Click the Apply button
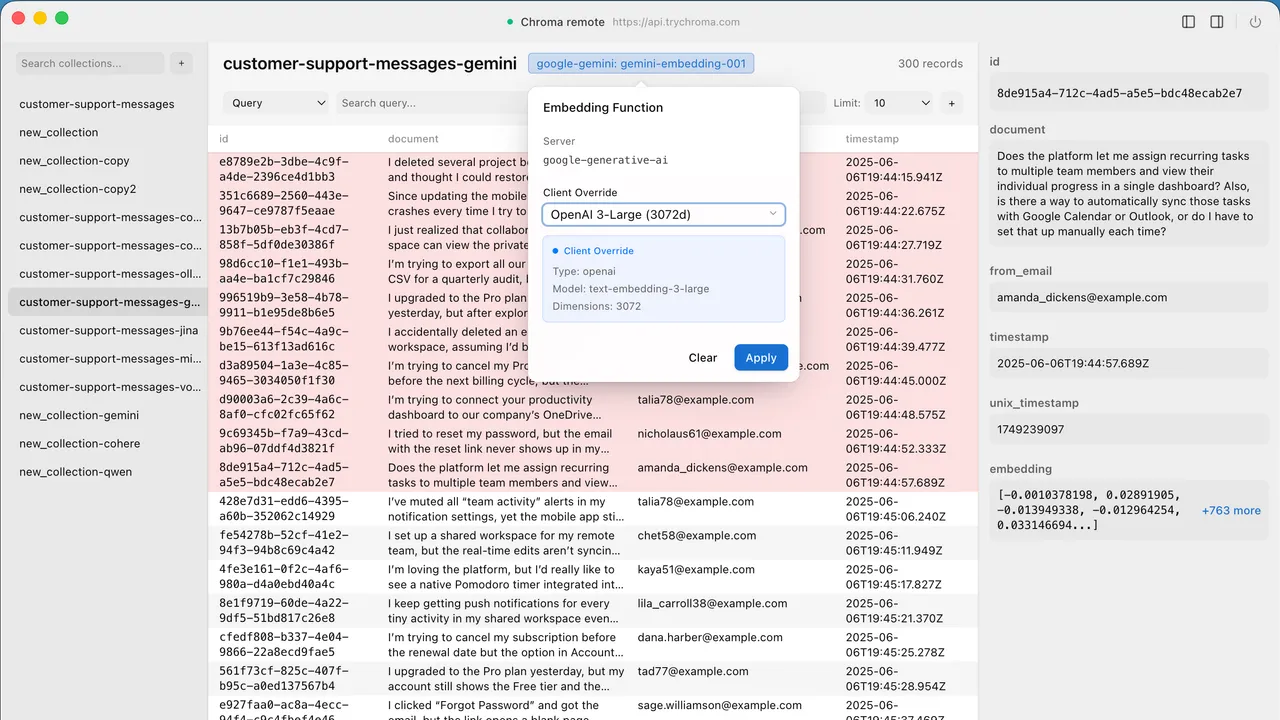The image size is (1280, 720). [761, 358]
